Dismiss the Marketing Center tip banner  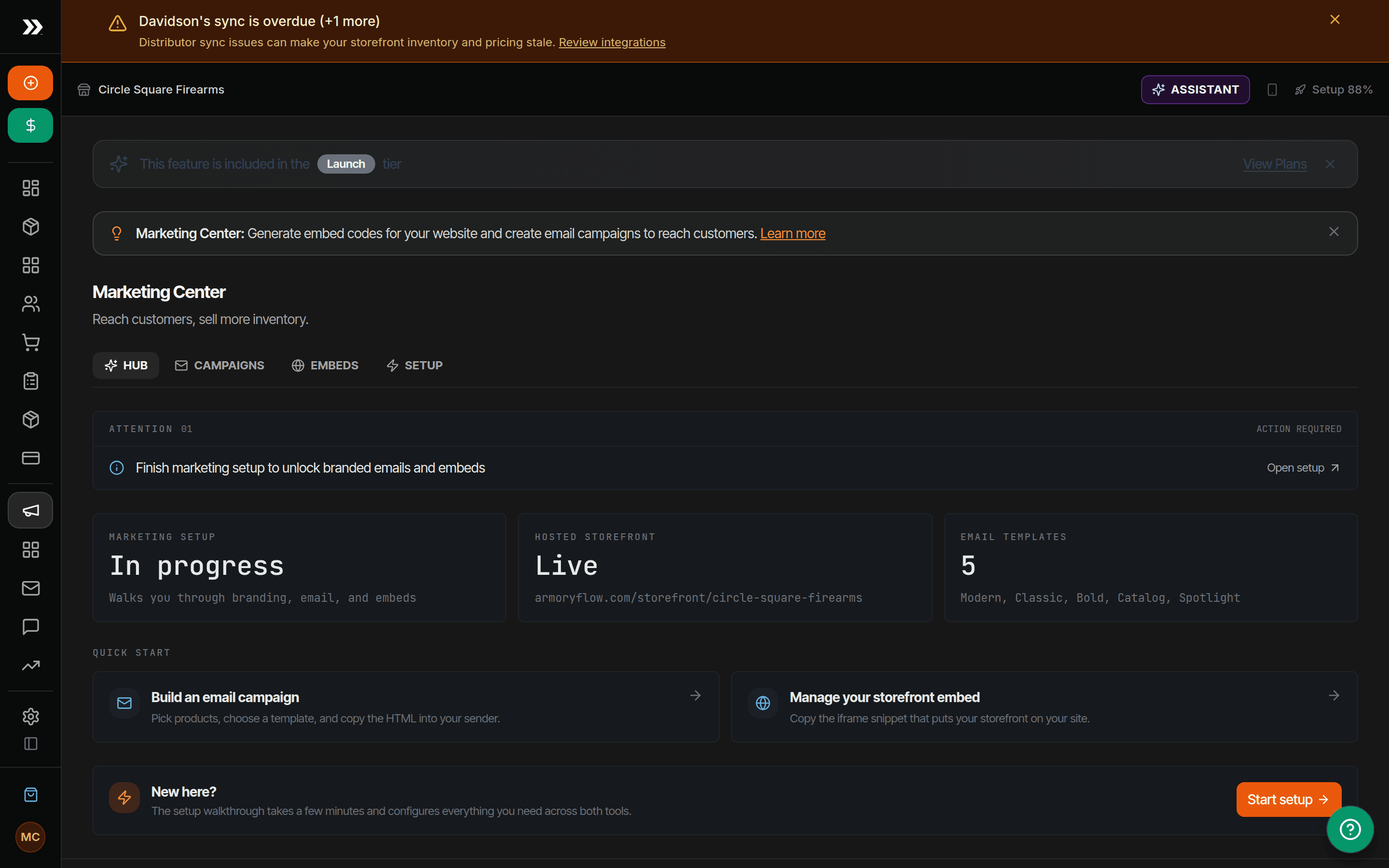(x=1334, y=231)
